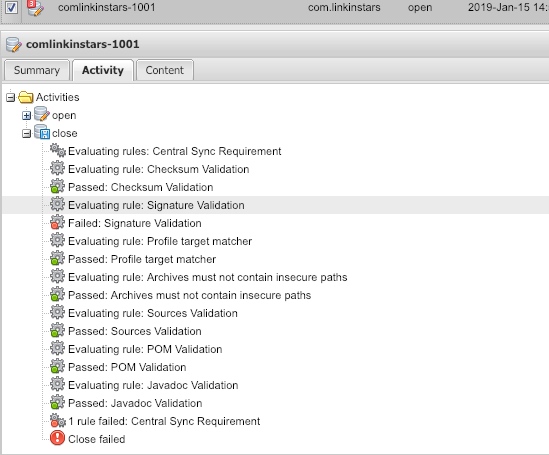Click green gear icon for Passed Javadoc Validation
The height and width of the screenshot is (455, 549).
(57, 402)
